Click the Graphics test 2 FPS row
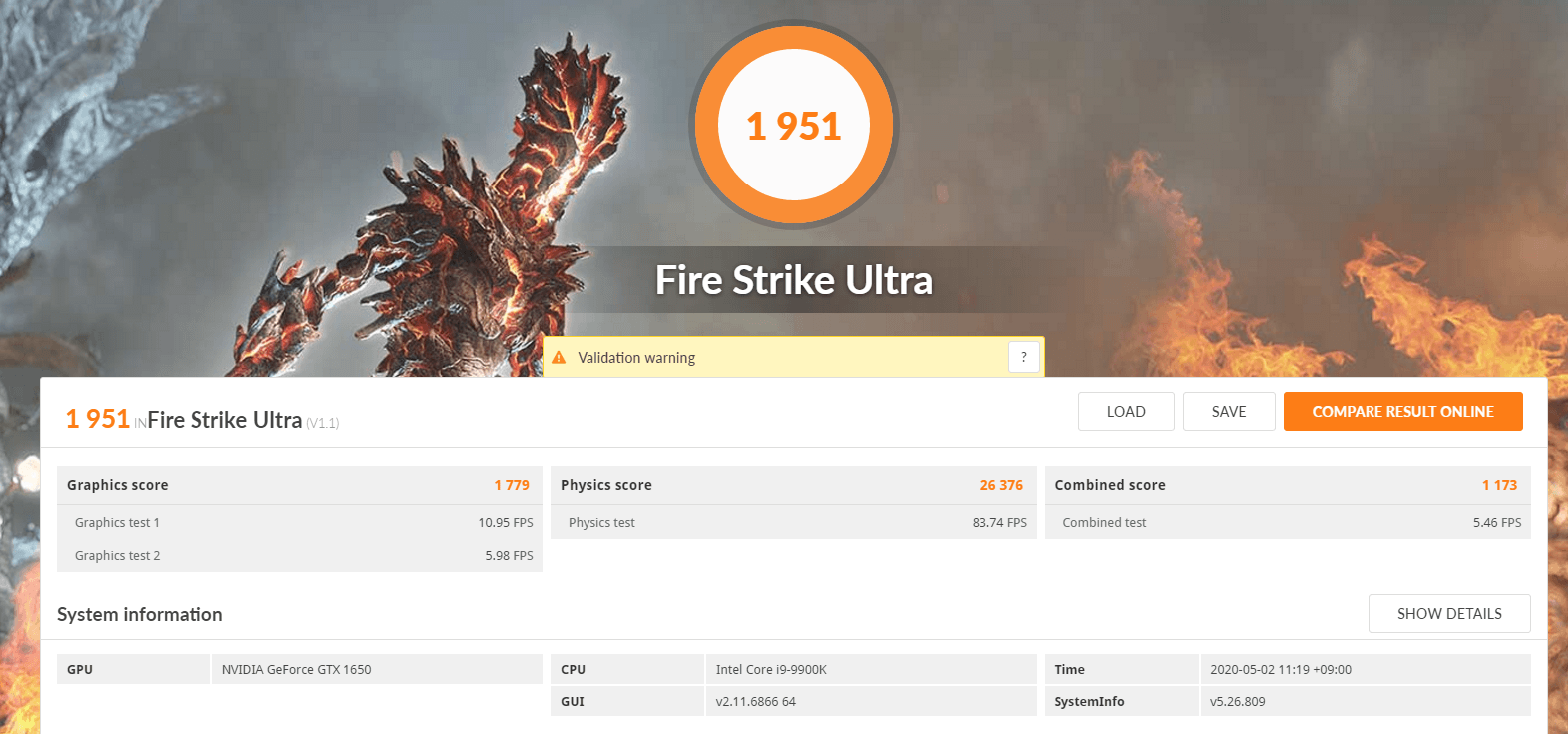Viewport: 1568px width, 734px height. [x=299, y=555]
